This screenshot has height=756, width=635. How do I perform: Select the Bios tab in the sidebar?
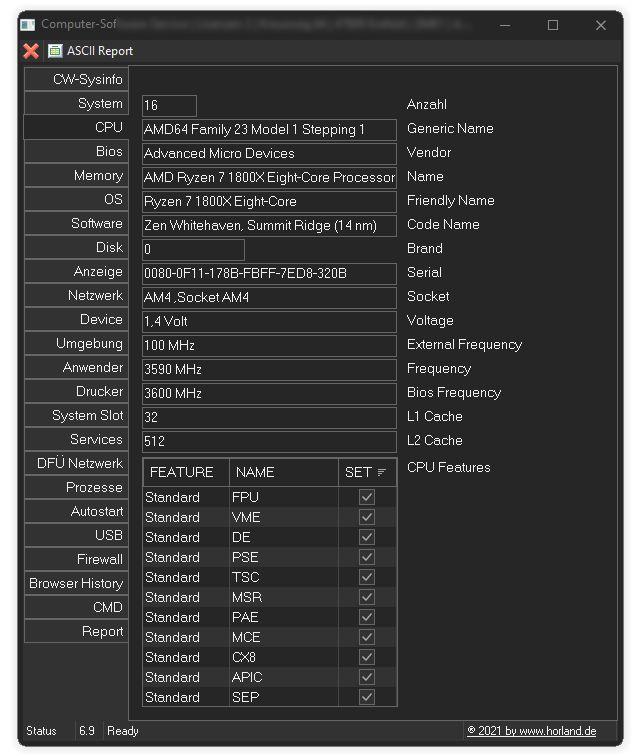click(x=76, y=151)
